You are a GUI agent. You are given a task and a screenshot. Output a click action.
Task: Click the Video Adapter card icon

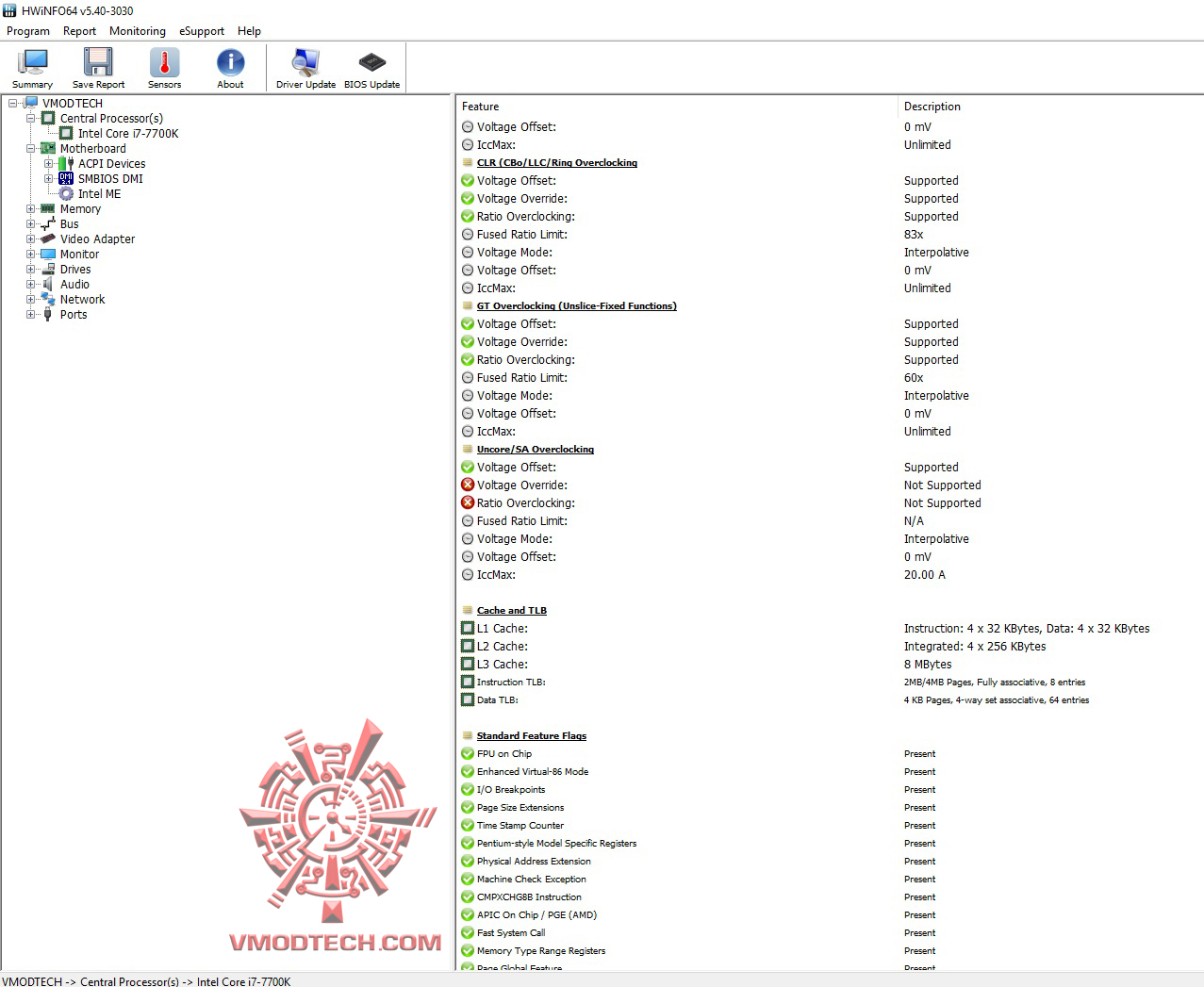point(48,239)
